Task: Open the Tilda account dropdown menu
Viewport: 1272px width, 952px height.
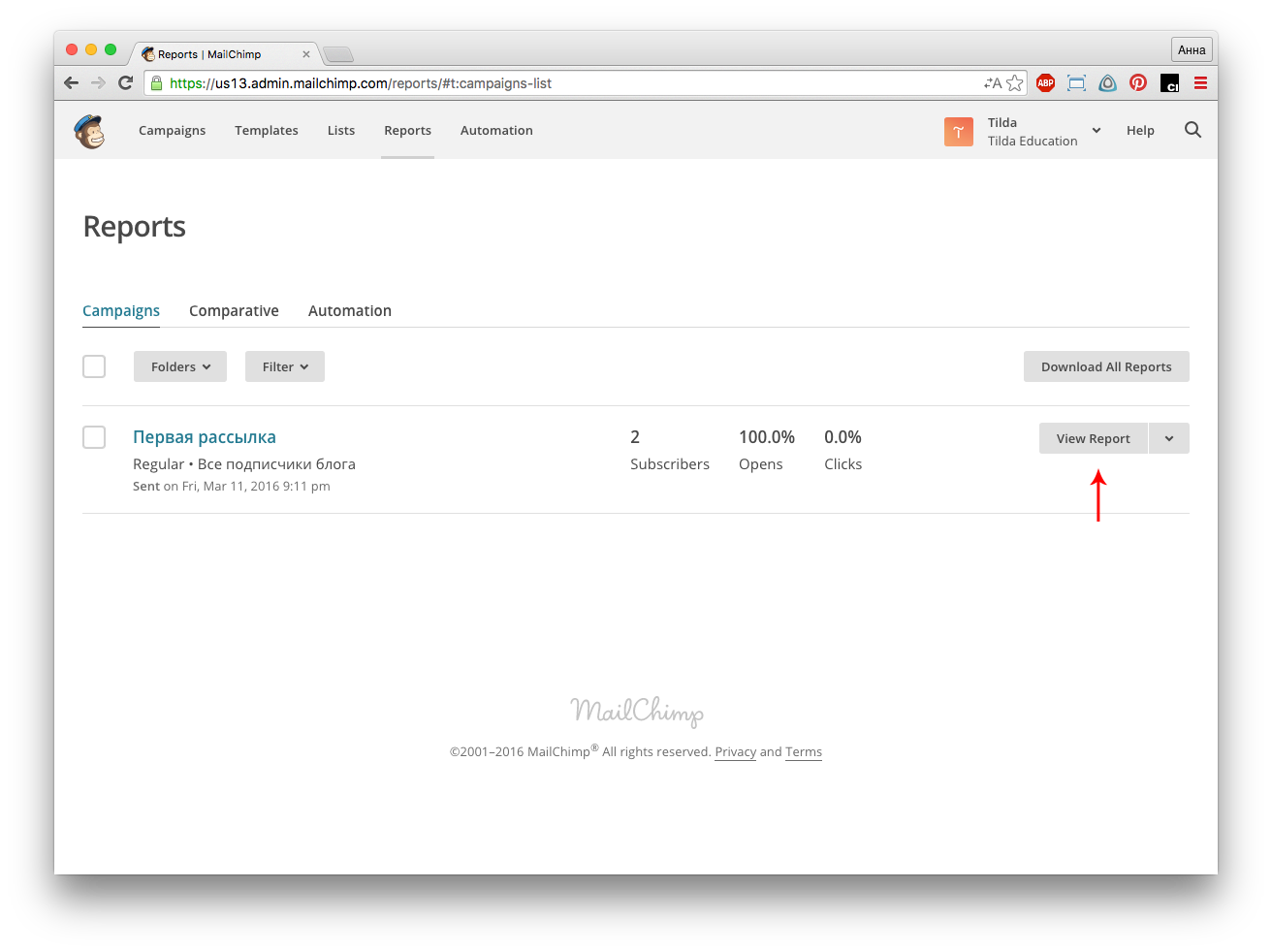Action: pos(1097,131)
